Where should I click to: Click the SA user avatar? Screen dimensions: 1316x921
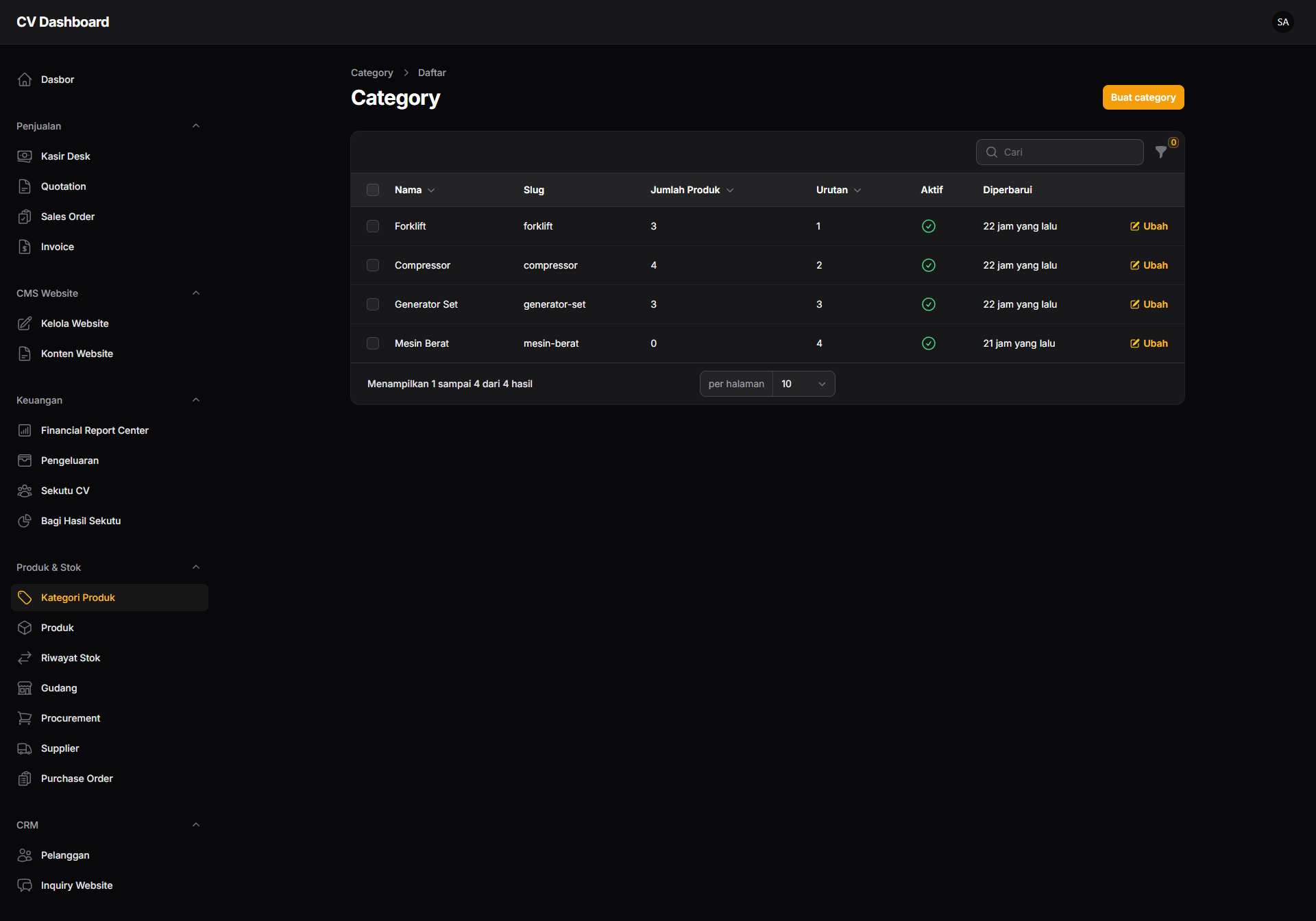pos(1282,22)
